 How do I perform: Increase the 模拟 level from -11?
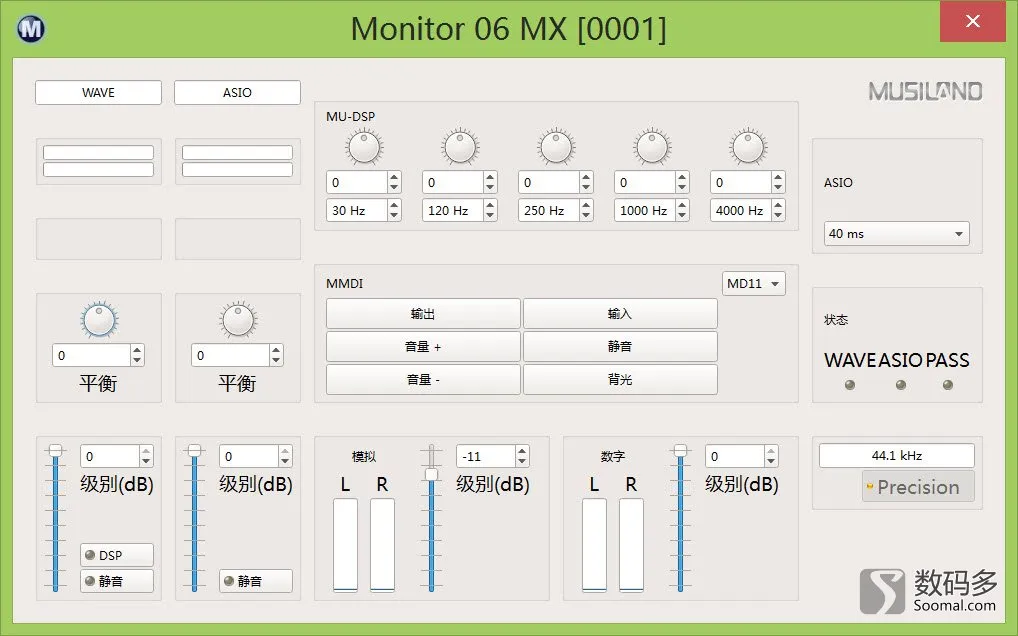[x=522, y=451]
